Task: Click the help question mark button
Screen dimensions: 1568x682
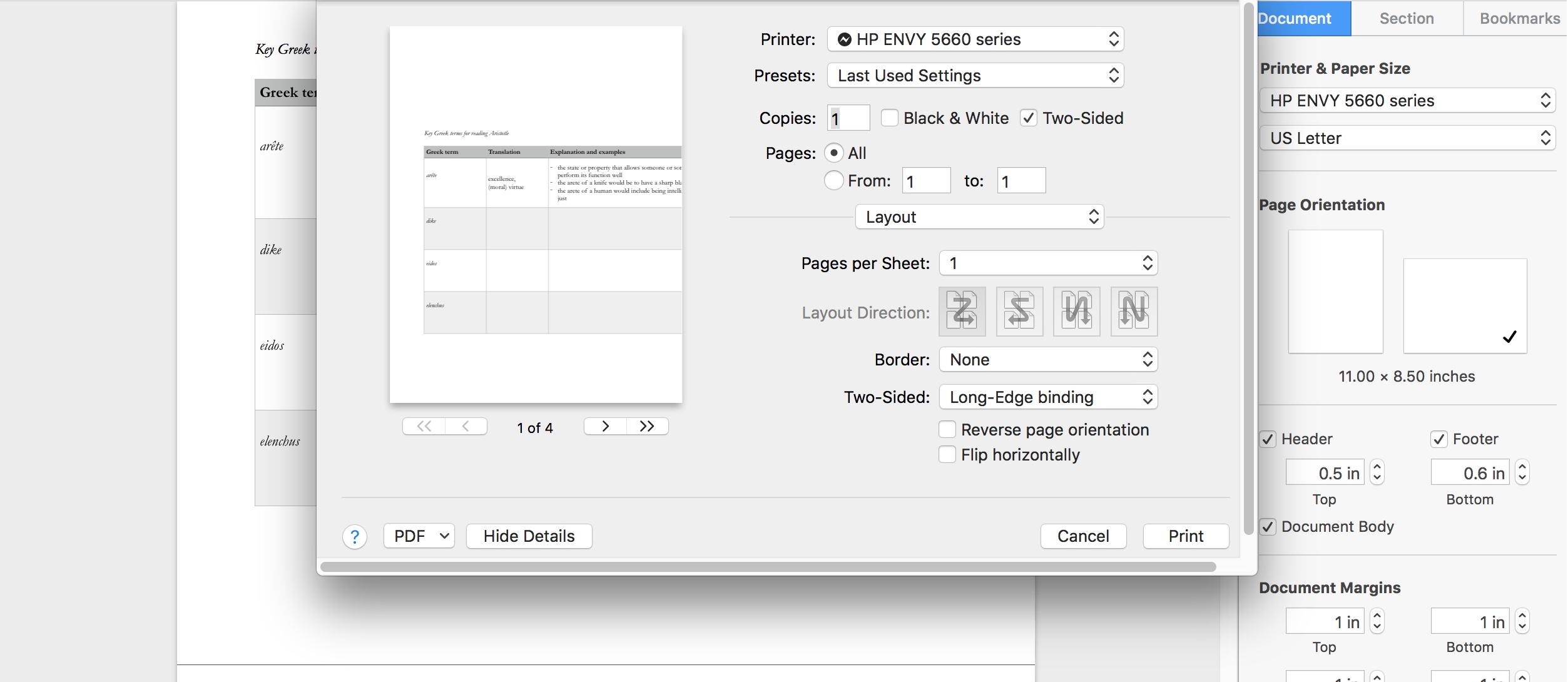Action: pyautogui.click(x=354, y=536)
